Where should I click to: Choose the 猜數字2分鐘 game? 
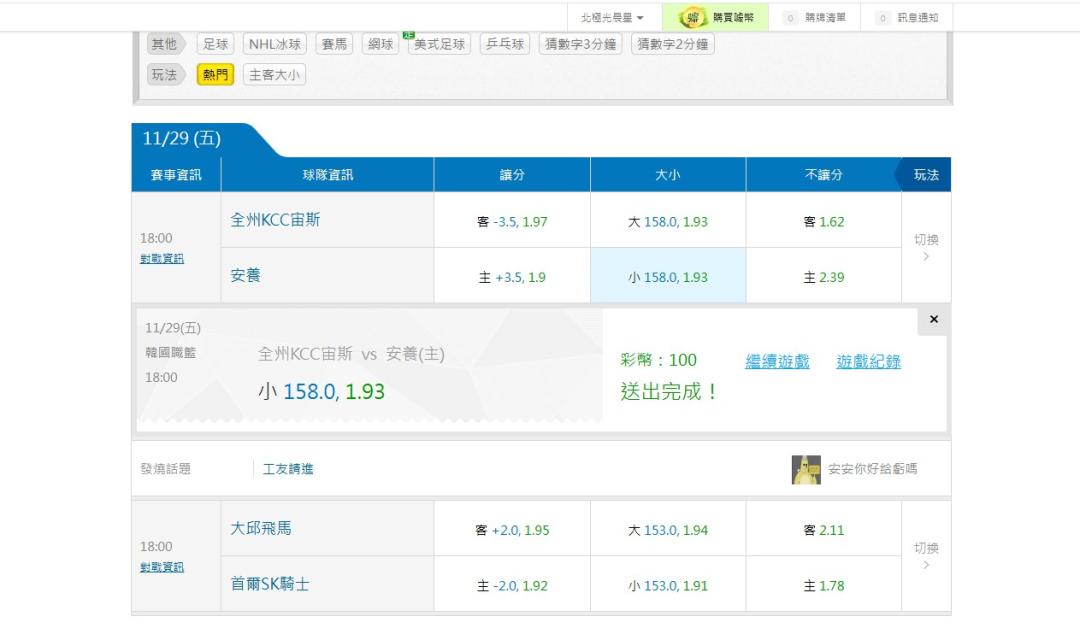673,44
